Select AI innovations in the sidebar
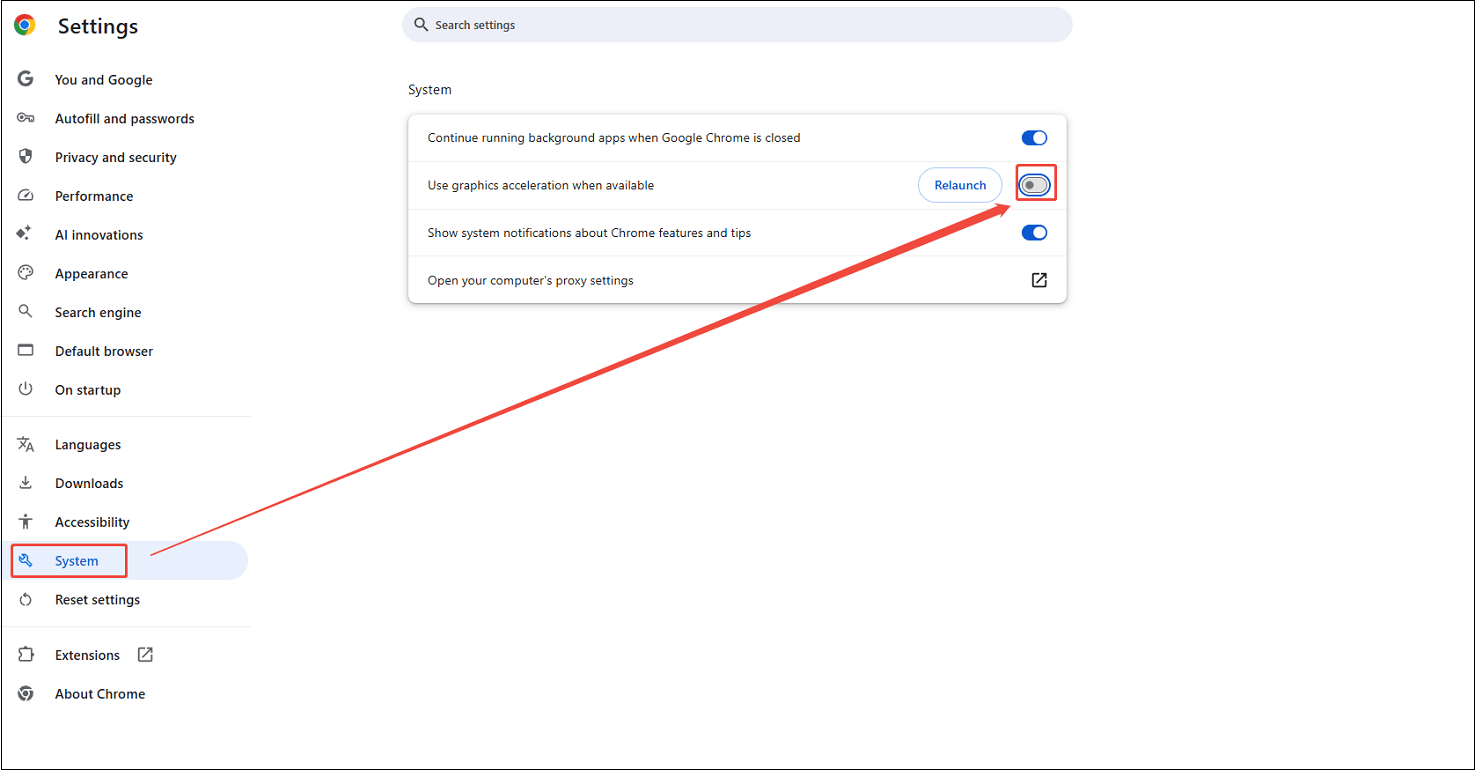1475x770 pixels. pyautogui.click(x=98, y=234)
